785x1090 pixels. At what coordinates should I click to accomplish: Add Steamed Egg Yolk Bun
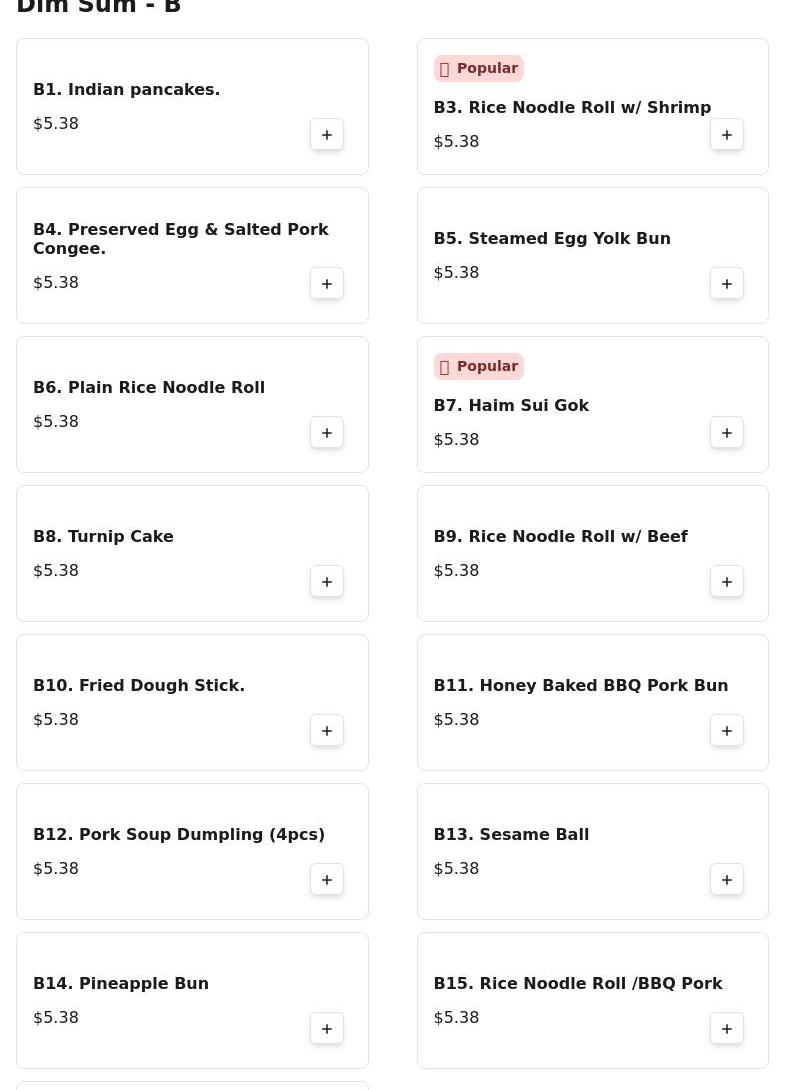point(727,284)
